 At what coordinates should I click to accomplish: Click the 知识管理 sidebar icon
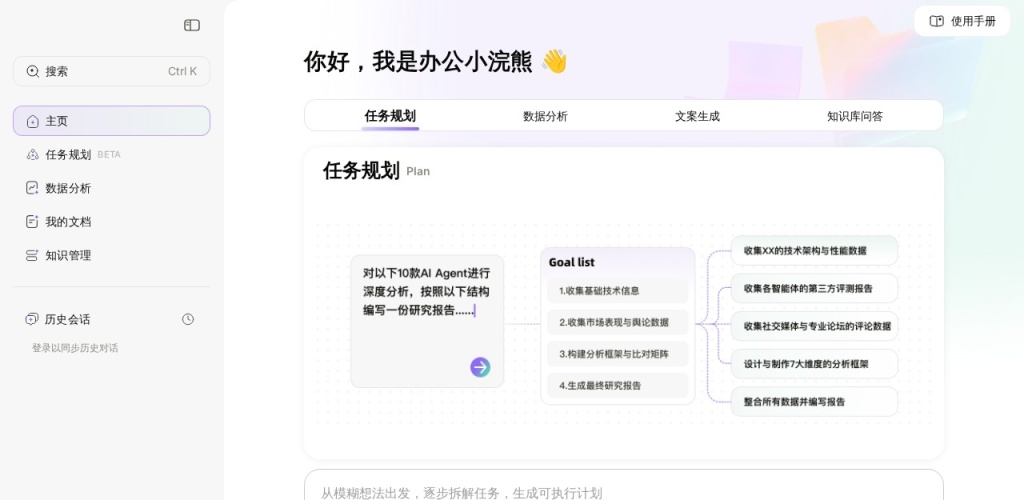click(x=33, y=255)
